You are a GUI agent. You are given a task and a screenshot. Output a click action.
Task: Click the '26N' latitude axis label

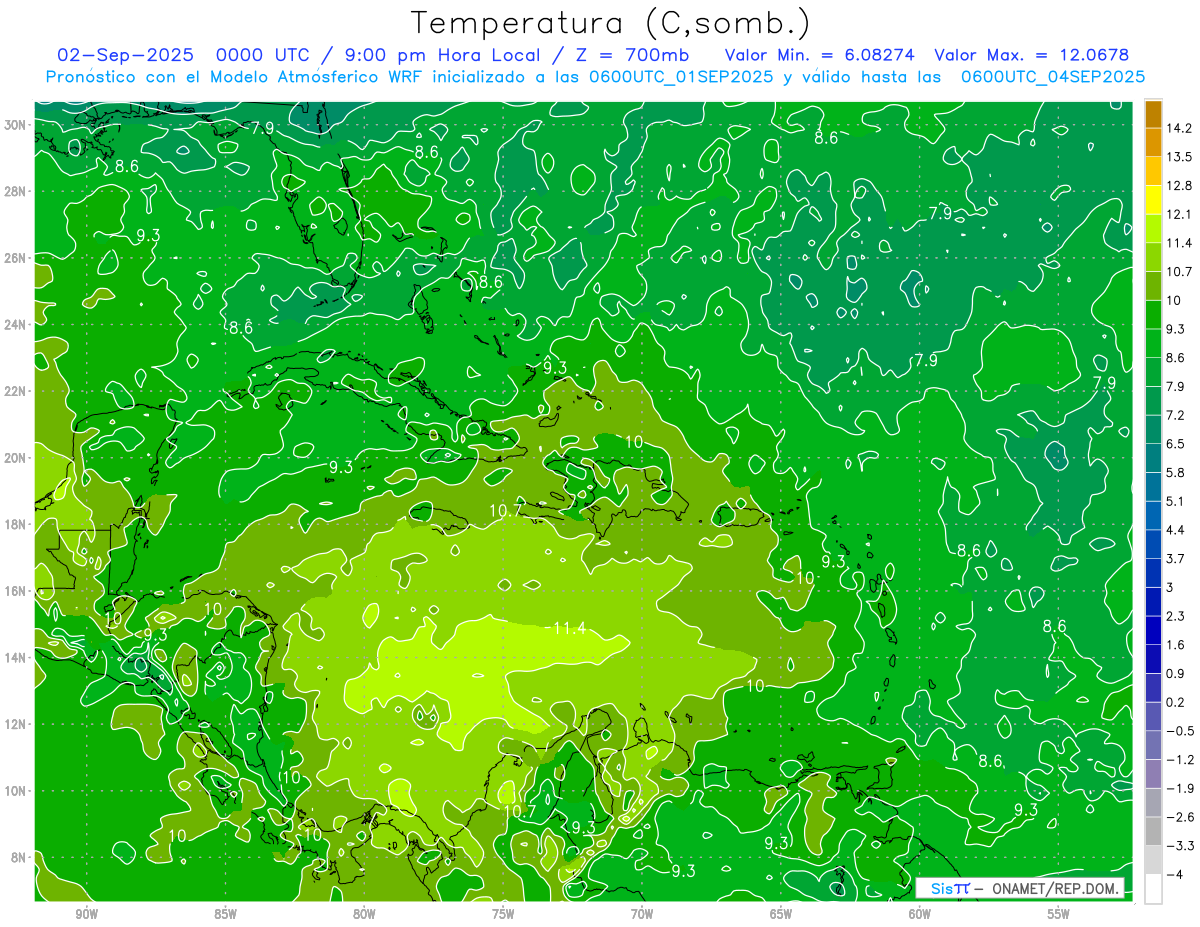pos(17,258)
